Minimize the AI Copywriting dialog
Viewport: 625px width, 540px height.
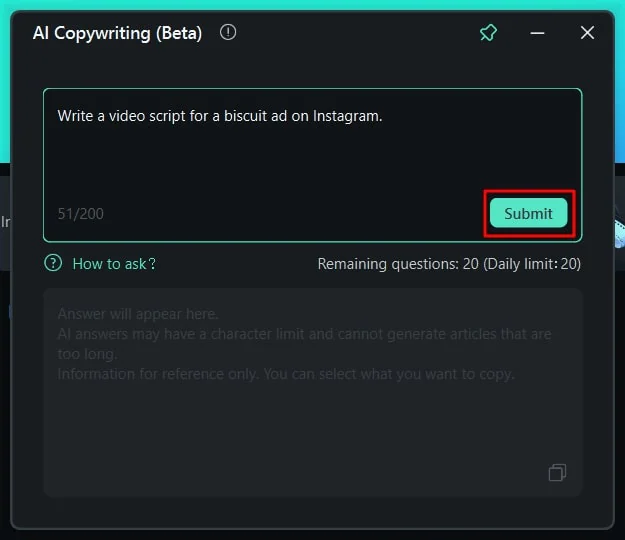click(x=538, y=33)
